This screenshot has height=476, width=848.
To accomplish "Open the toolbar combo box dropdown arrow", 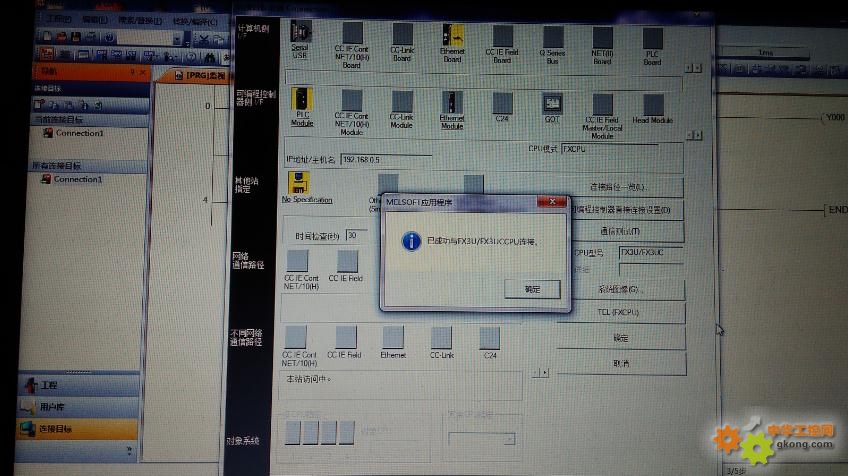I will click(177, 39).
